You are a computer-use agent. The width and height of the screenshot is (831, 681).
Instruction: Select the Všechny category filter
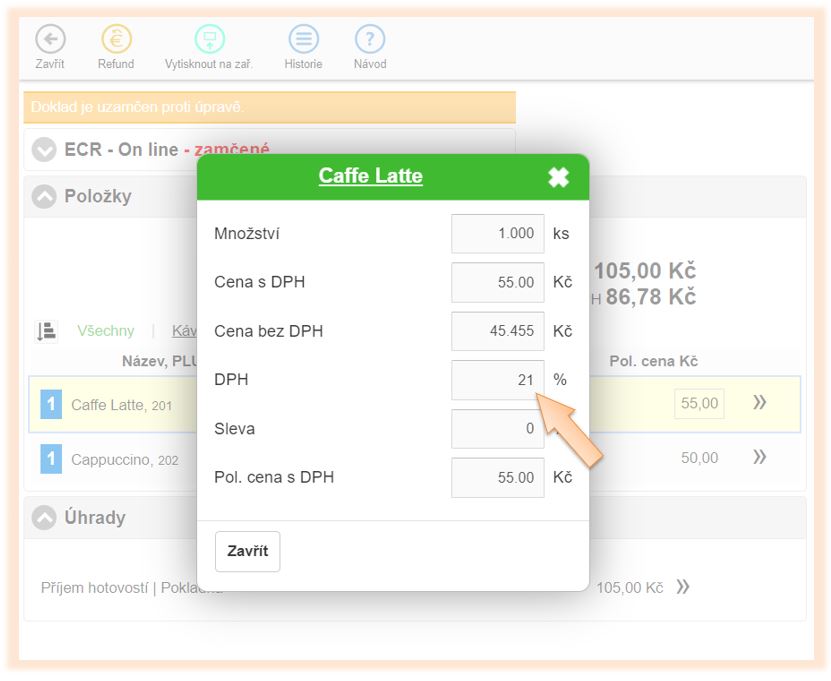click(x=105, y=331)
